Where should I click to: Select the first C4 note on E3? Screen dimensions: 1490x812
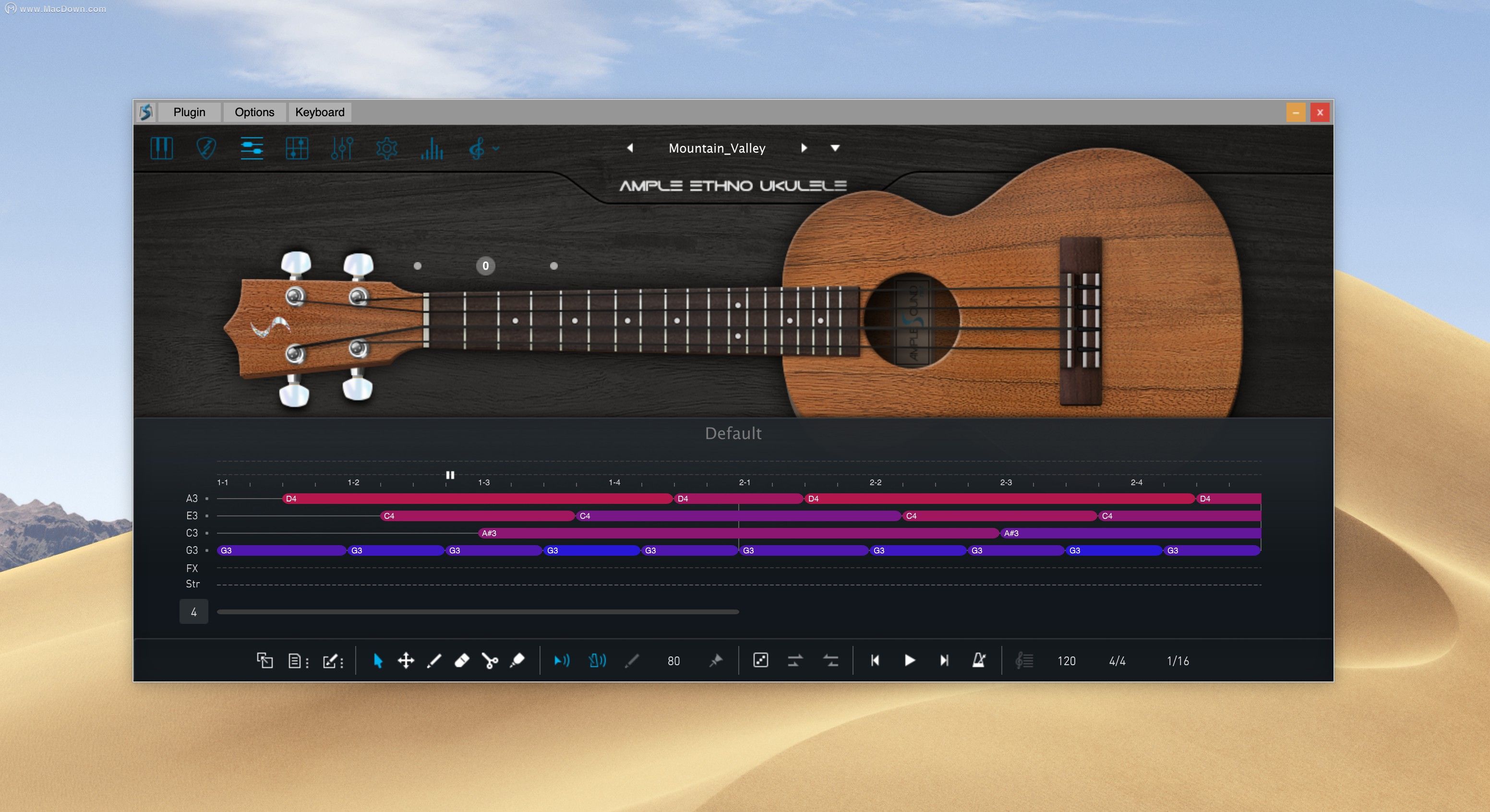click(x=478, y=516)
